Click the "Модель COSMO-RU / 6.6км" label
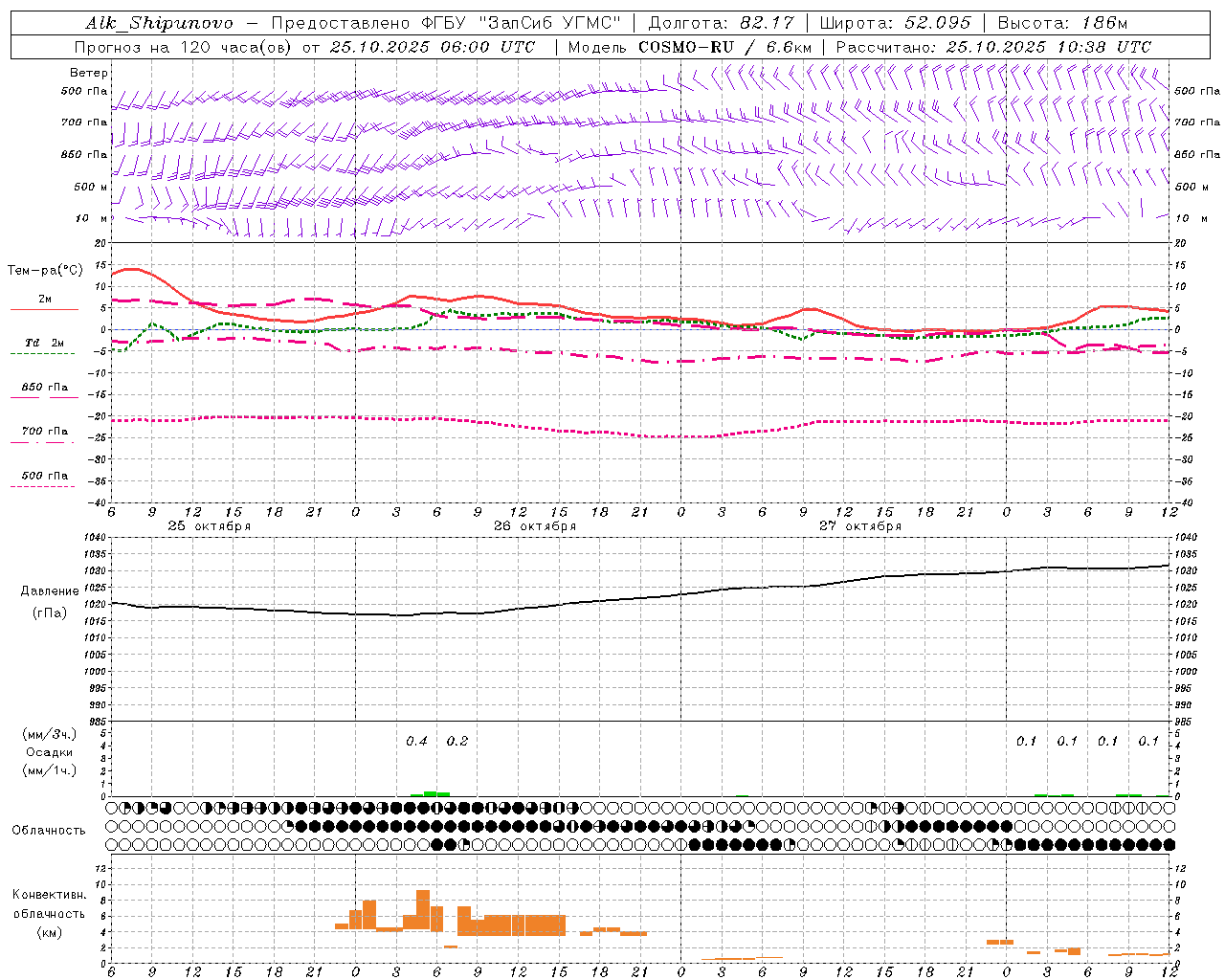 pyautogui.click(x=690, y=47)
